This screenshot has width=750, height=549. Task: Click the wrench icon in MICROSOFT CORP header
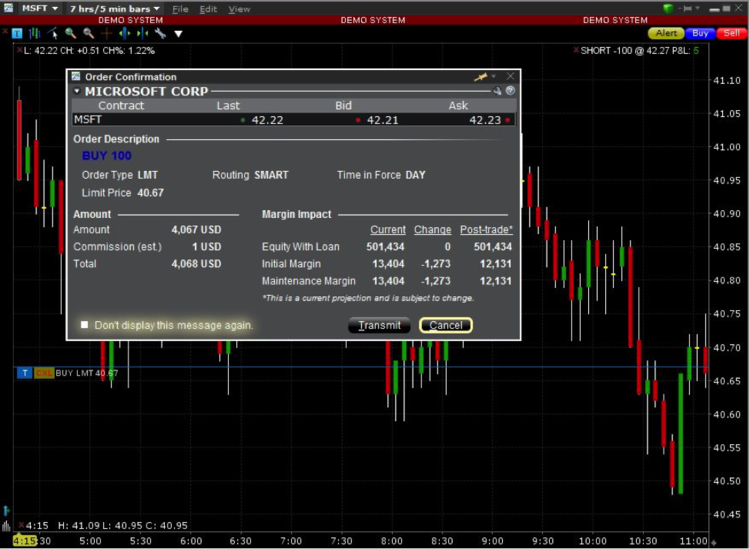pos(497,90)
